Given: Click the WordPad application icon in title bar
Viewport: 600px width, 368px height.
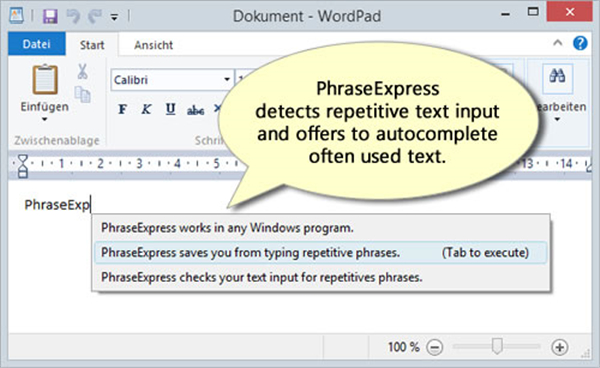Looking at the screenshot, I should [x=16, y=16].
